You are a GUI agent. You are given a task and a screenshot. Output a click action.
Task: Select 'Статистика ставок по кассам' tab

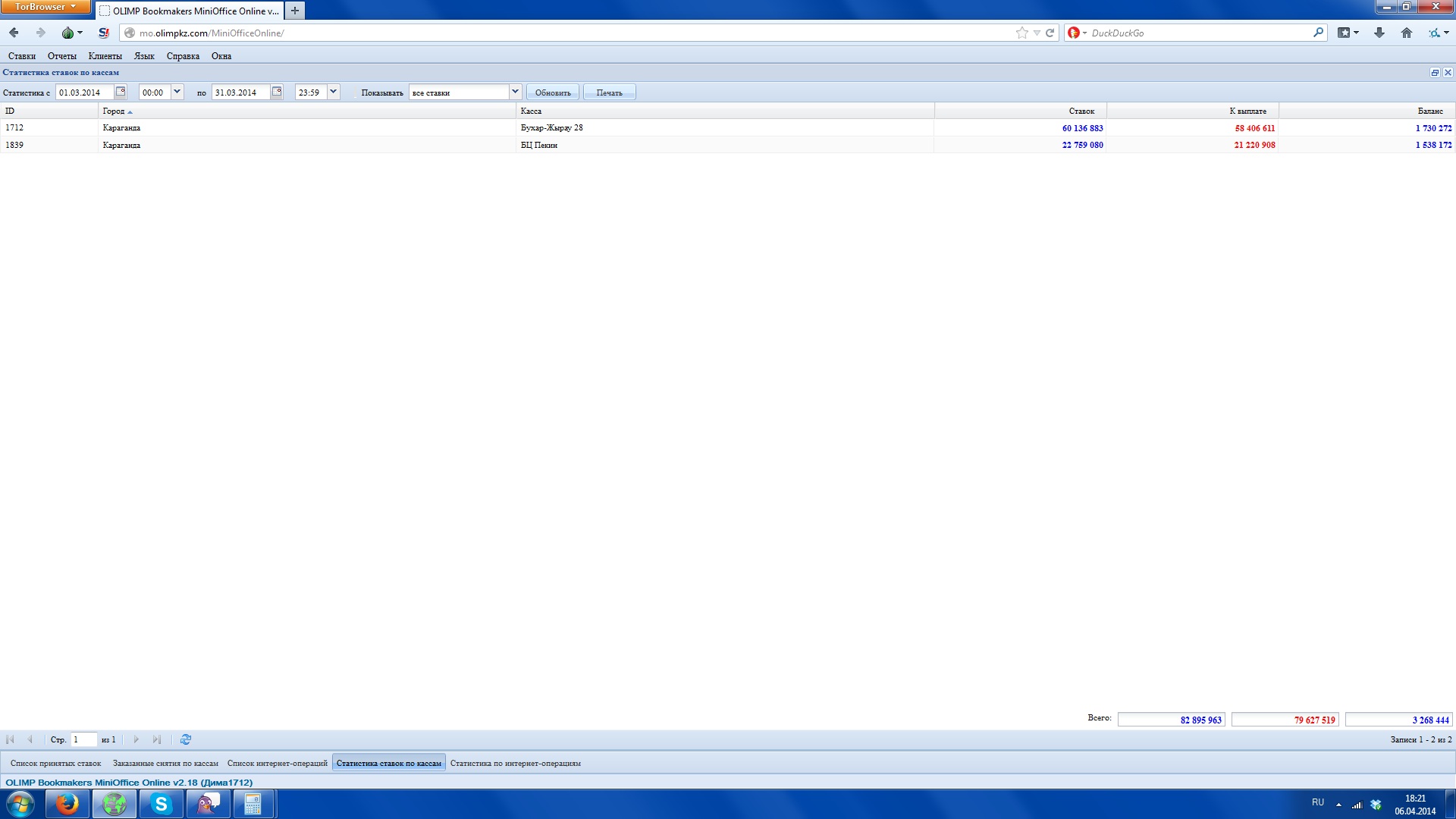coord(389,763)
